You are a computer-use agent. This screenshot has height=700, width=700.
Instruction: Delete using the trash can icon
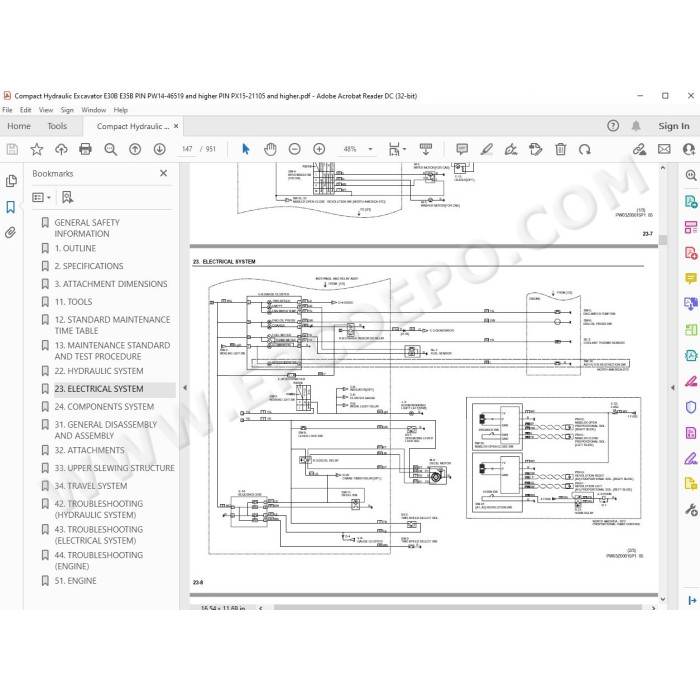[561, 149]
